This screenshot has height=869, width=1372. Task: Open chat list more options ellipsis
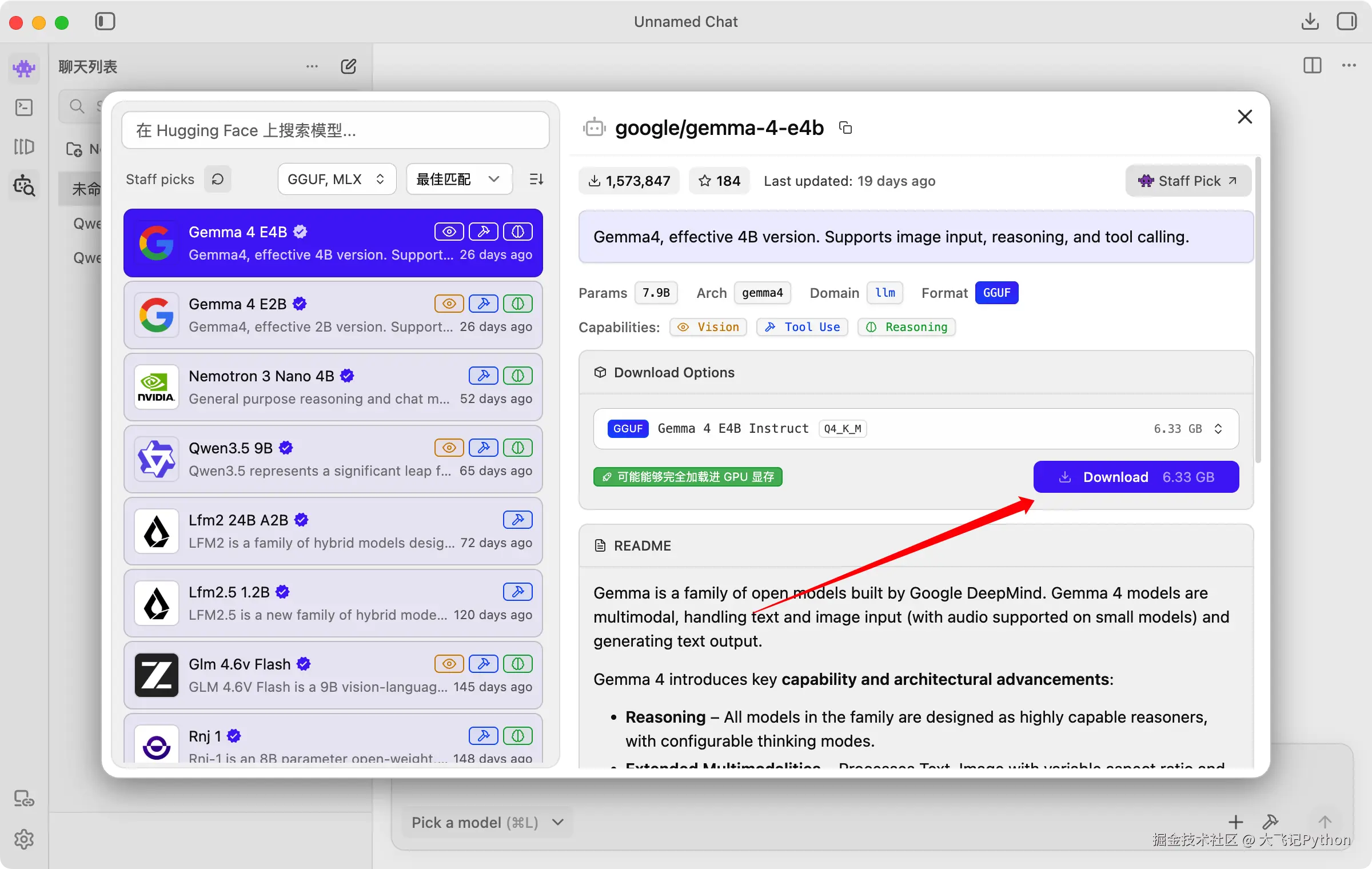[312, 66]
